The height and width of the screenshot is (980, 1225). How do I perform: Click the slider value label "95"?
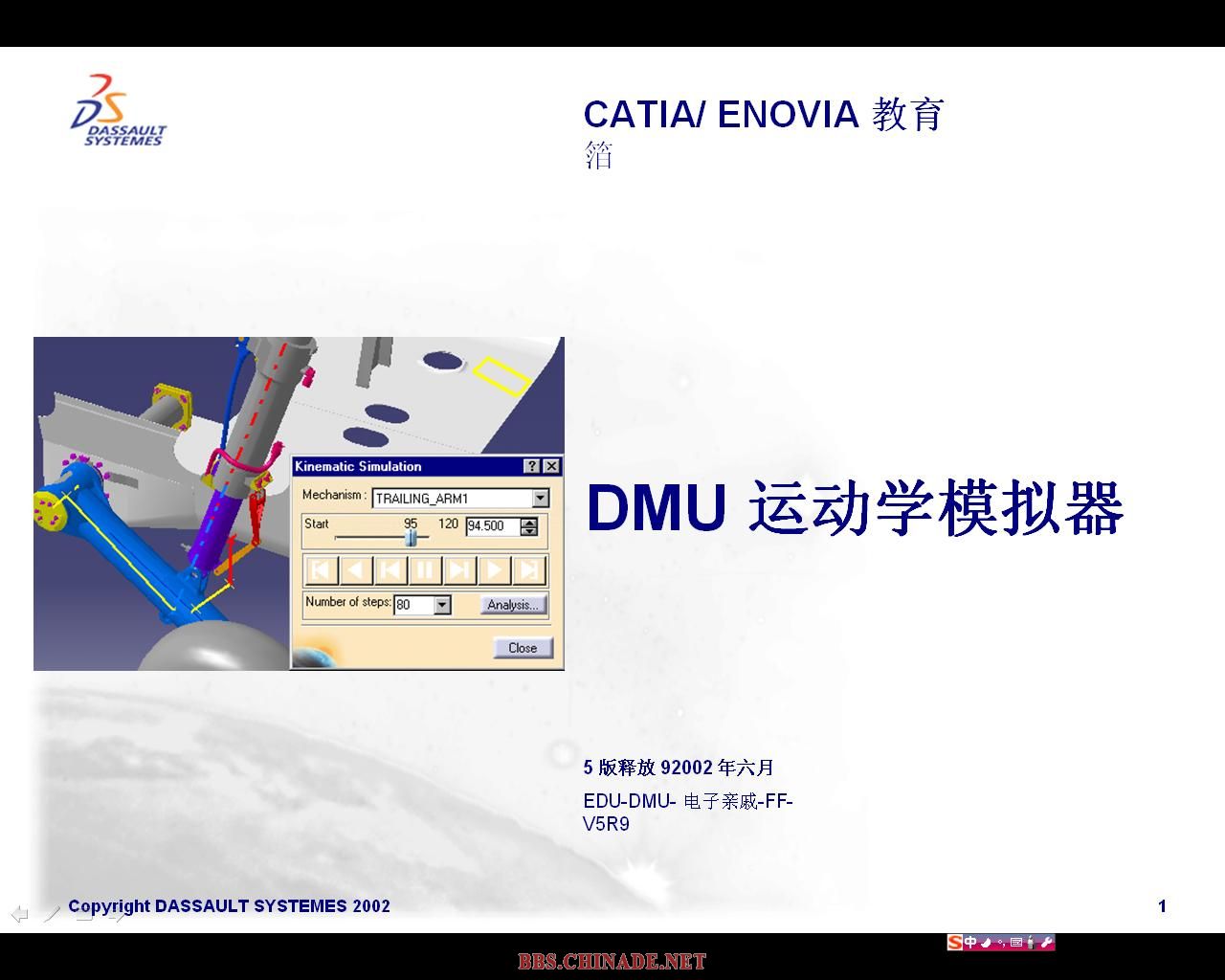click(411, 523)
